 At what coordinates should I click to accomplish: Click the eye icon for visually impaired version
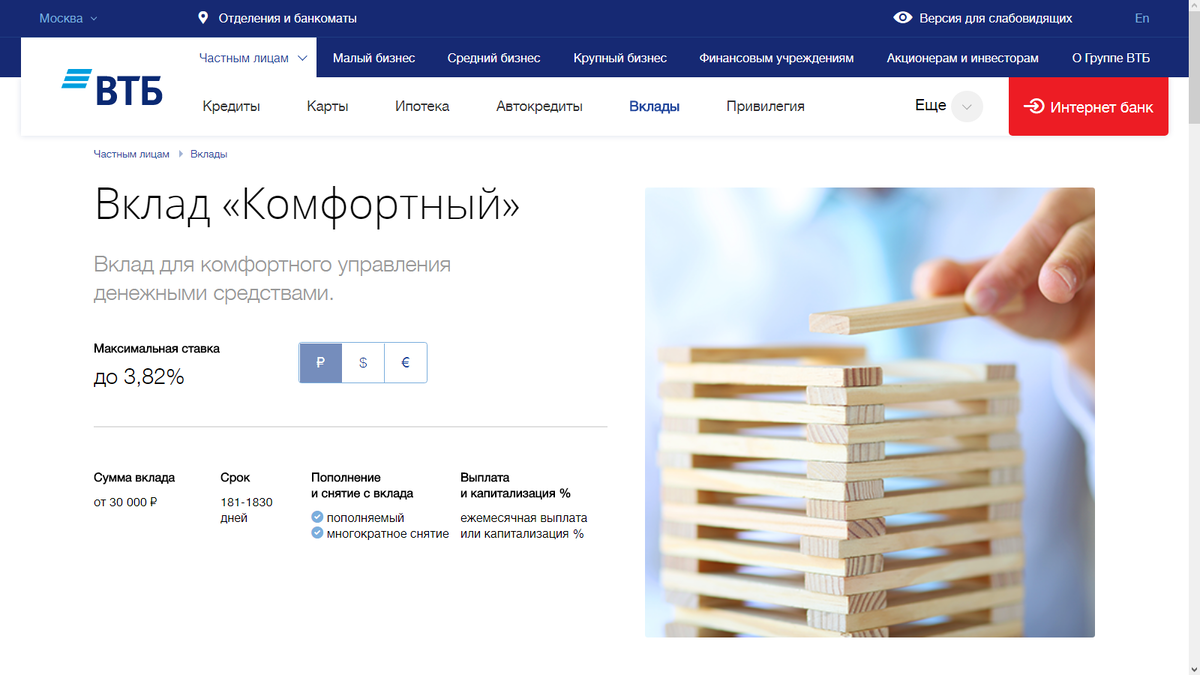[903, 18]
